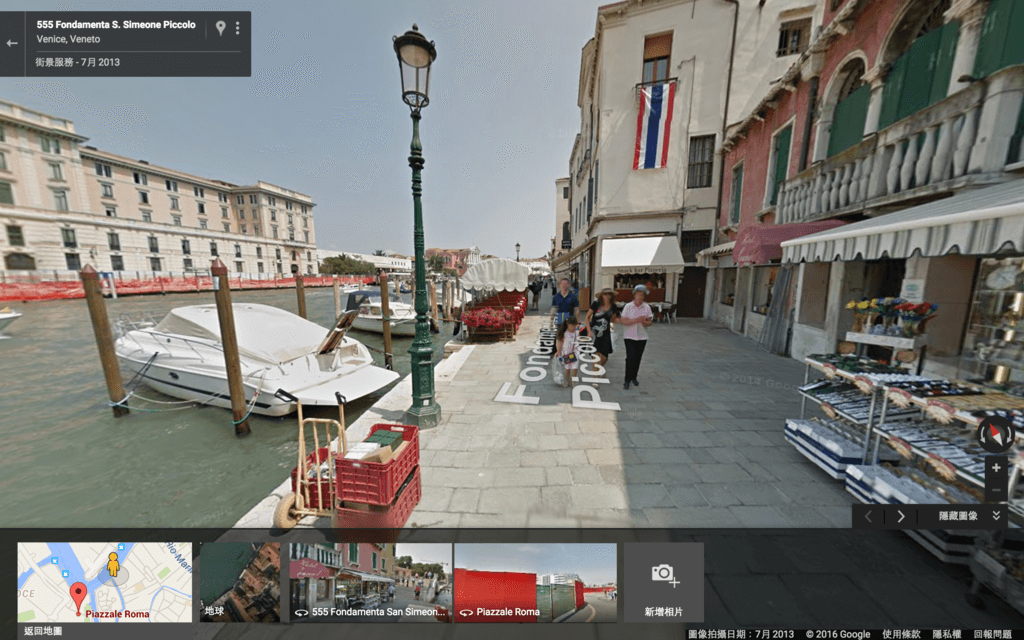The height and width of the screenshot is (640, 1024).
Task: Click the 回報問題 report a problem link
Action: click(x=993, y=634)
